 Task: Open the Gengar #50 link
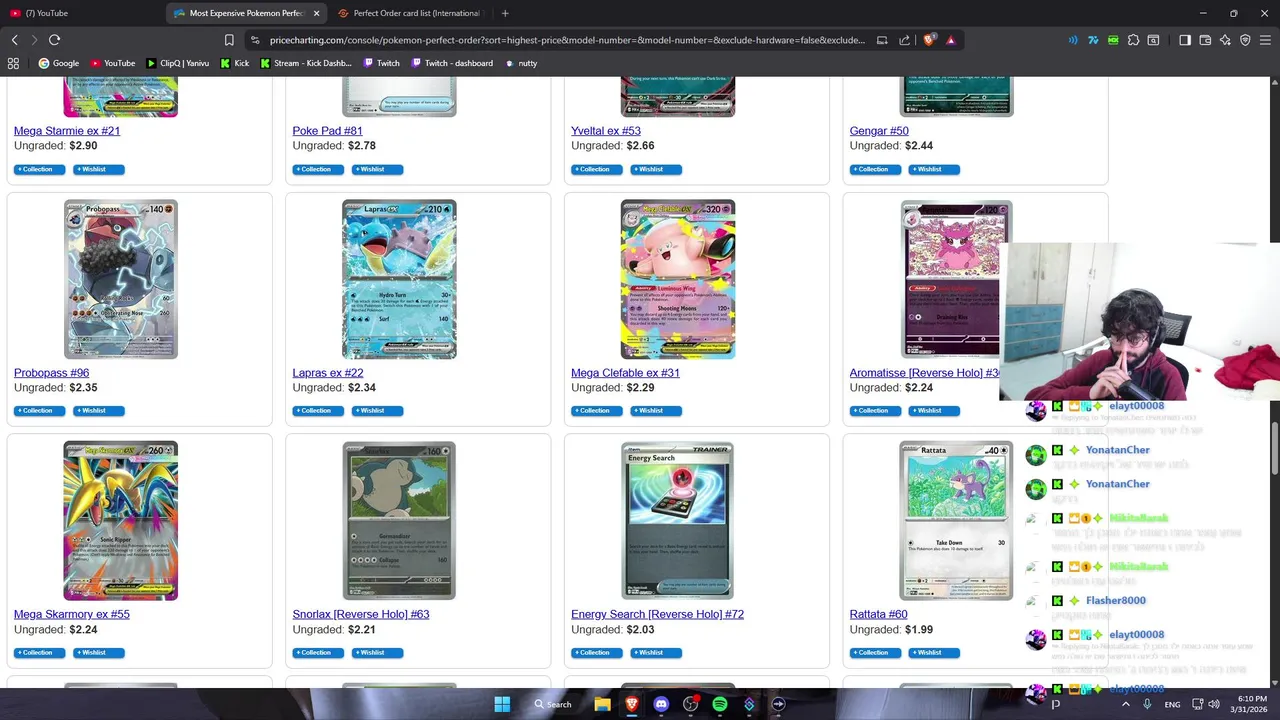(x=879, y=131)
